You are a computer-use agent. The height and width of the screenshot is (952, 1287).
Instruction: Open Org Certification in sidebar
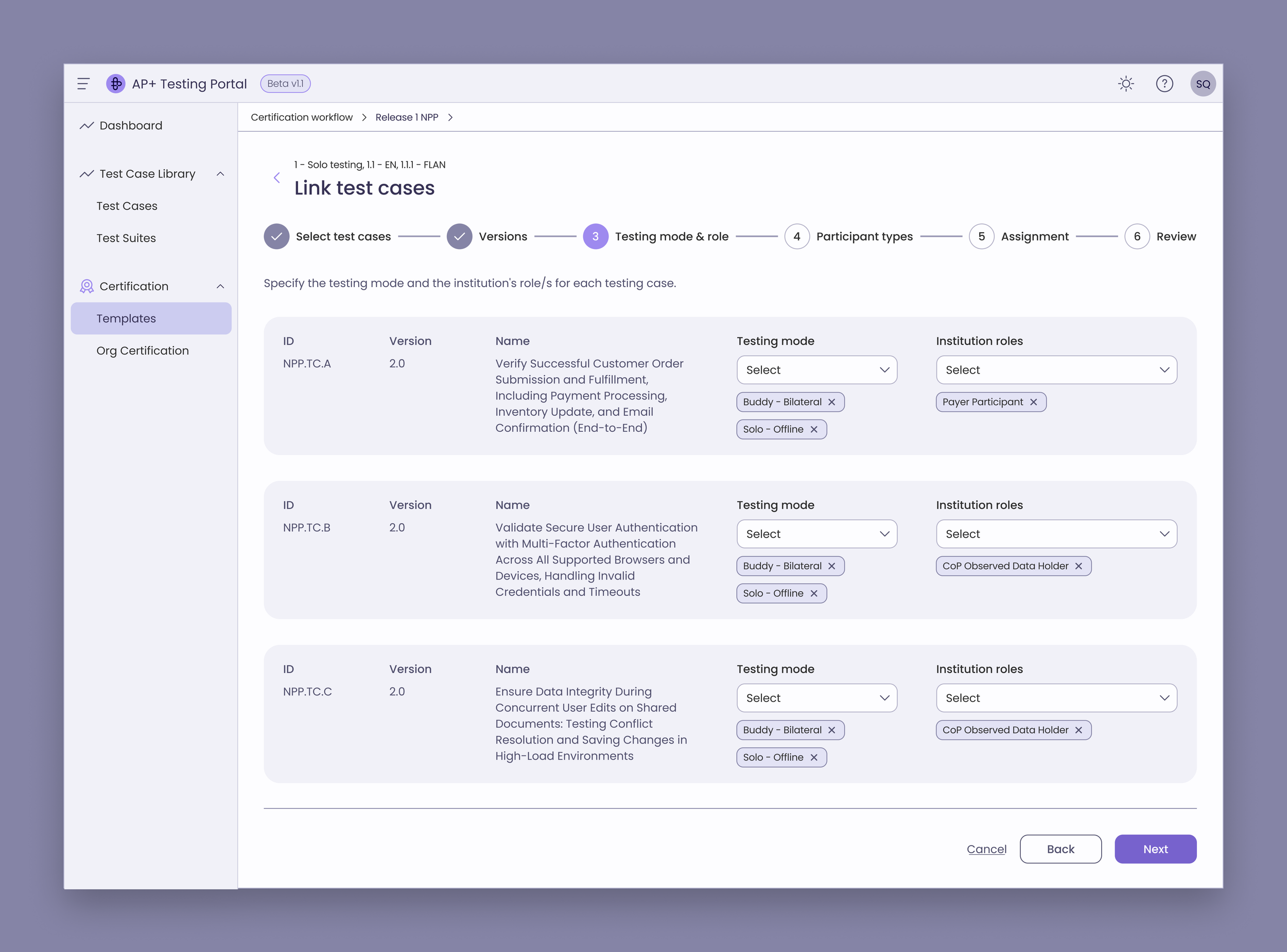click(x=143, y=350)
